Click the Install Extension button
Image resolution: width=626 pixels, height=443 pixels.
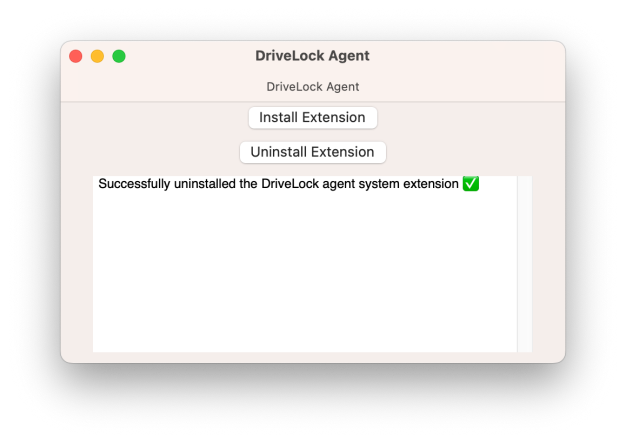313,118
